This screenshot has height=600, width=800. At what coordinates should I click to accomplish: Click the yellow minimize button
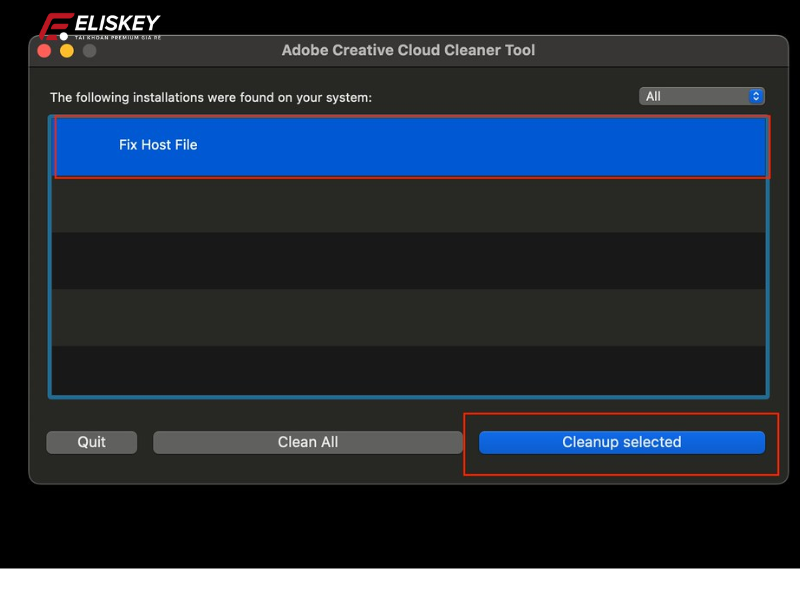click(x=66, y=50)
